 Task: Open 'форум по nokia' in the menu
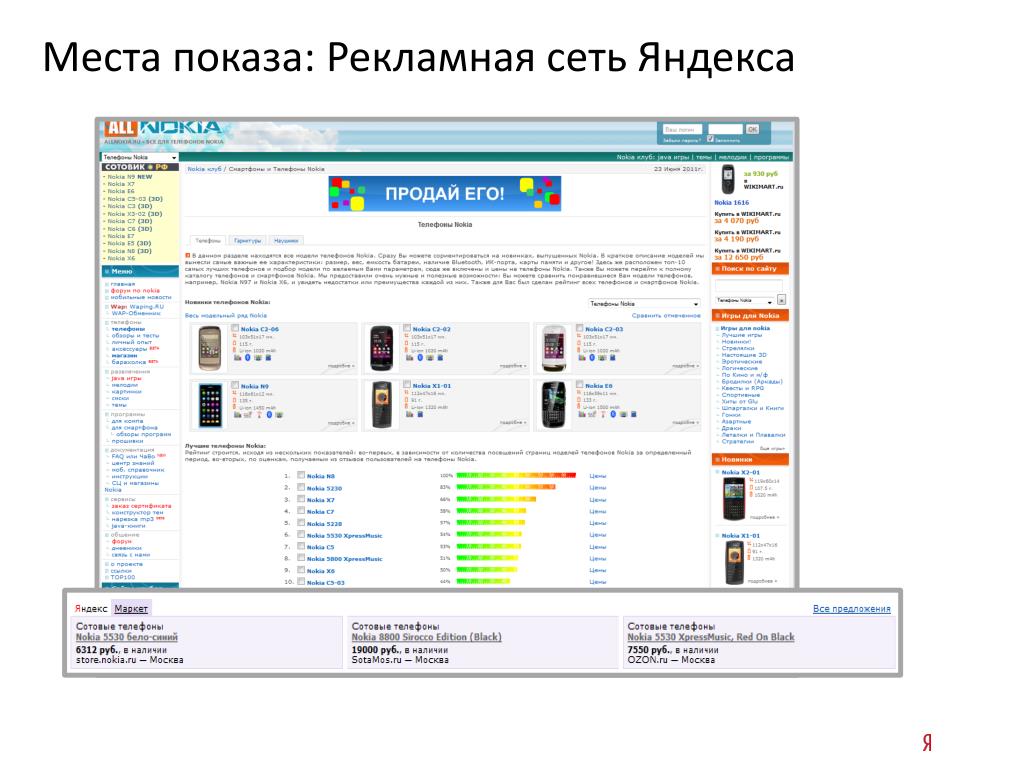[135, 291]
